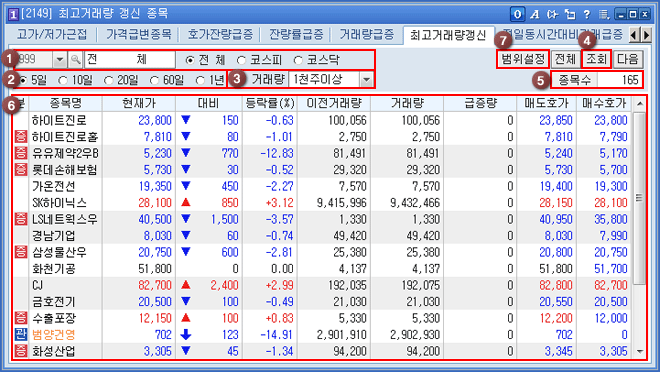Click the 다음 button
The height and width of the screenshot is (372, 660).
[628, 59]
